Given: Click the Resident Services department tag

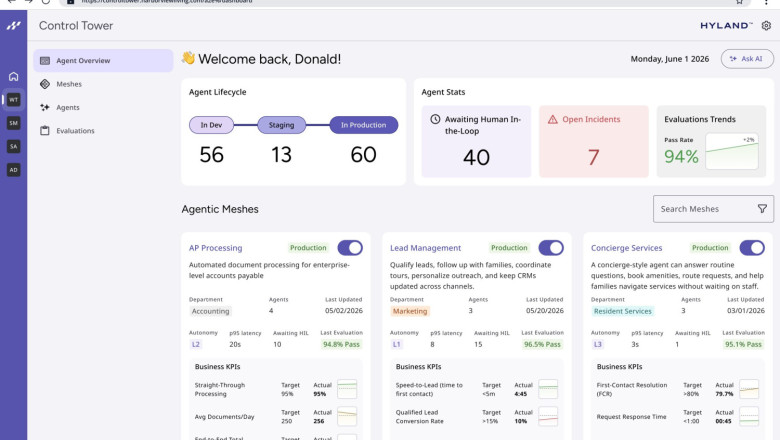Looking at the screenshot, I should click(x=622, y=311).
